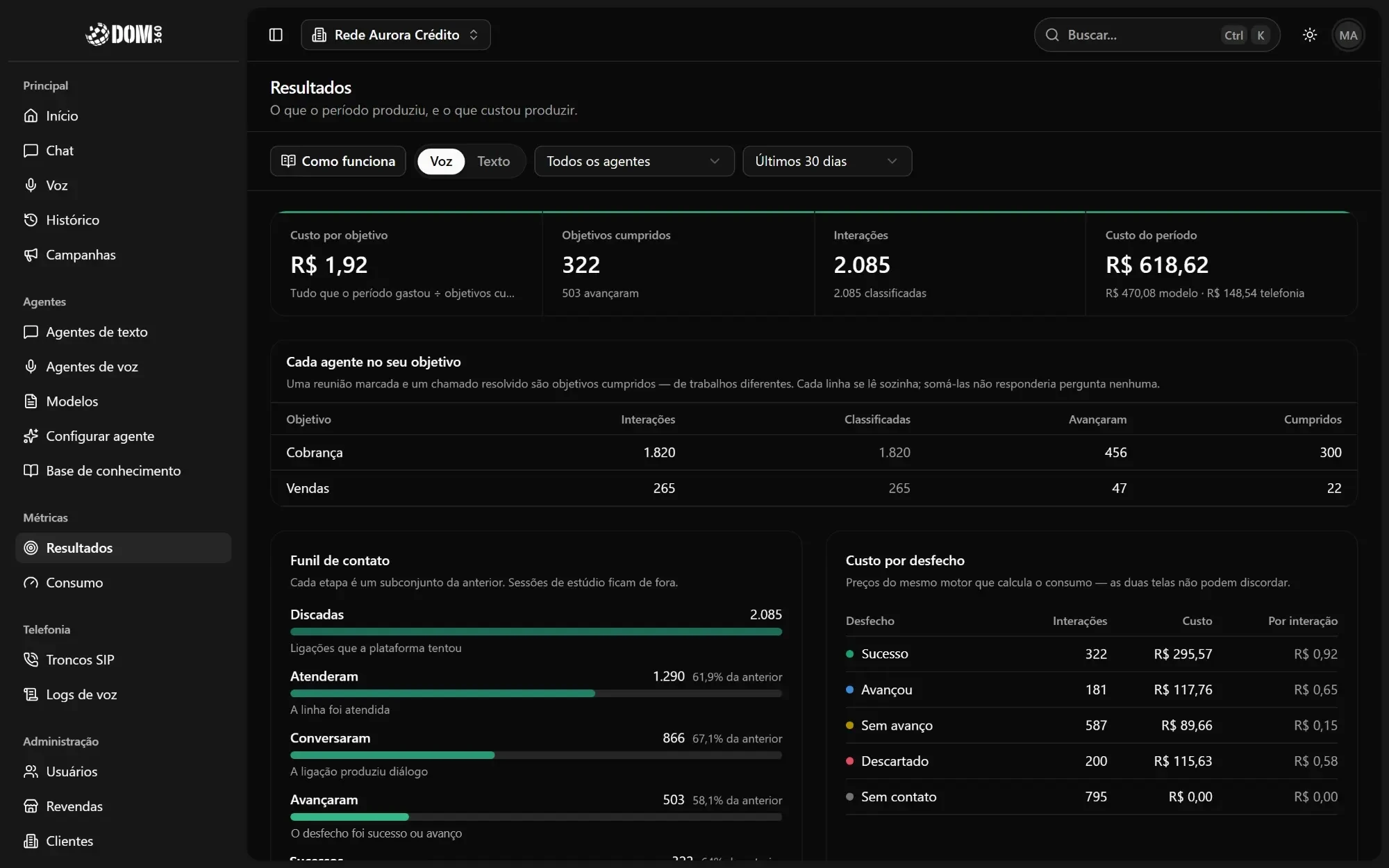1389x868 pixels.
Task: Click the Campanhas megaphone icon
Action: tap(31, 255)
